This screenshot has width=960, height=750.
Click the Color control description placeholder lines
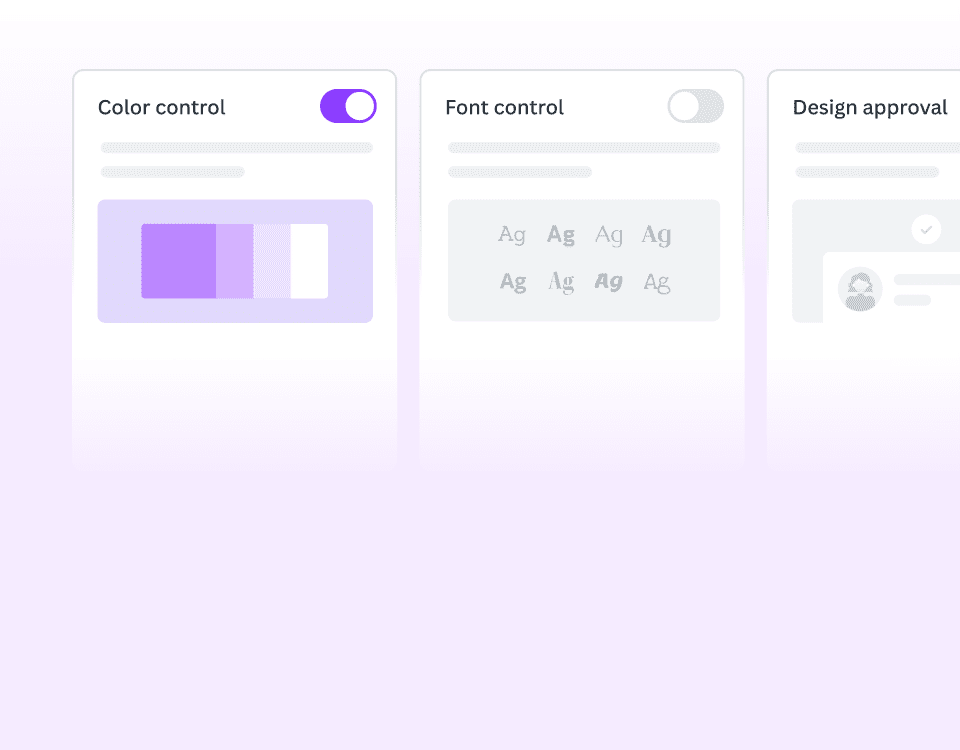(x=236, y=159)
